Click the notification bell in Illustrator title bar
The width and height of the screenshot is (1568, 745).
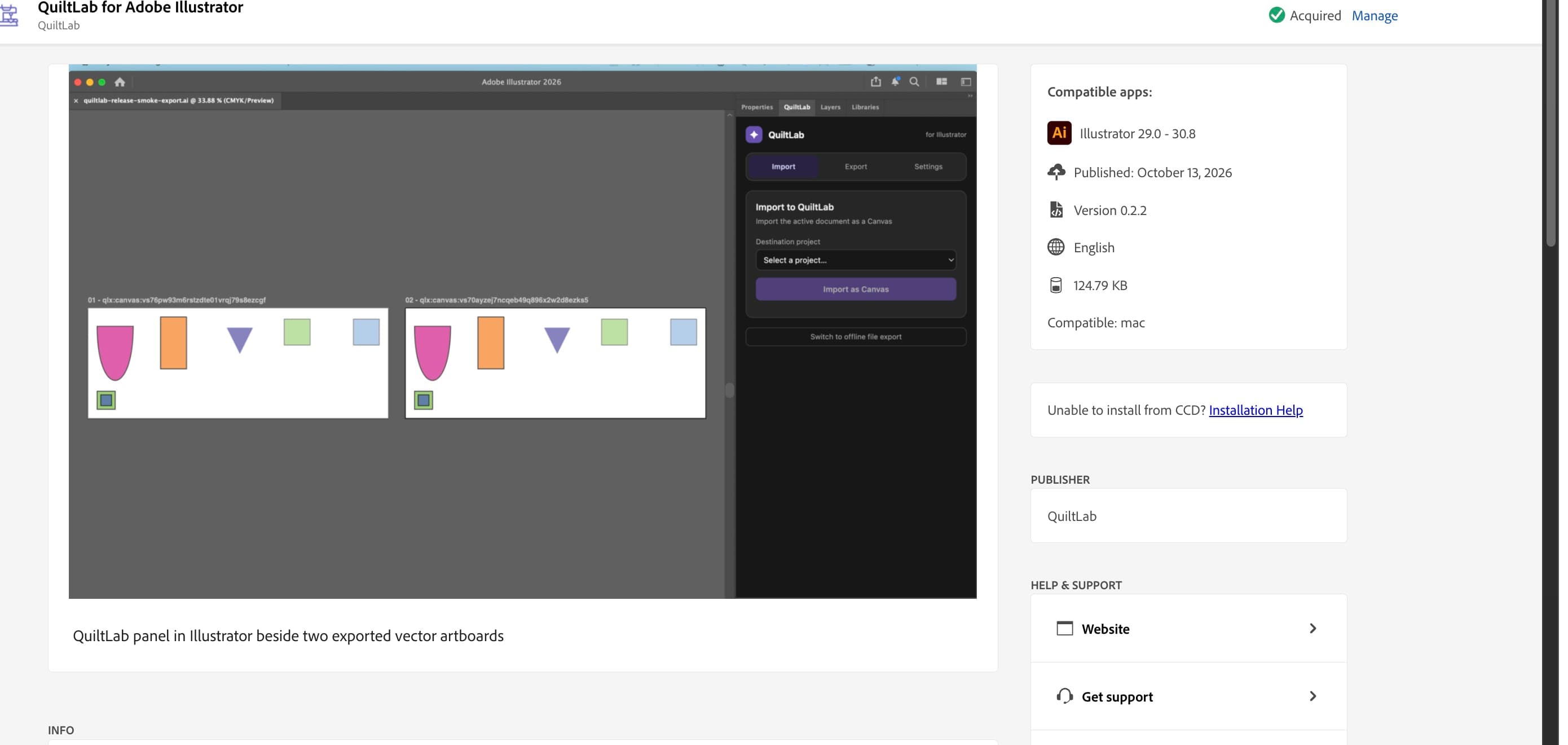pyautogui.click(x=895, y=82)
